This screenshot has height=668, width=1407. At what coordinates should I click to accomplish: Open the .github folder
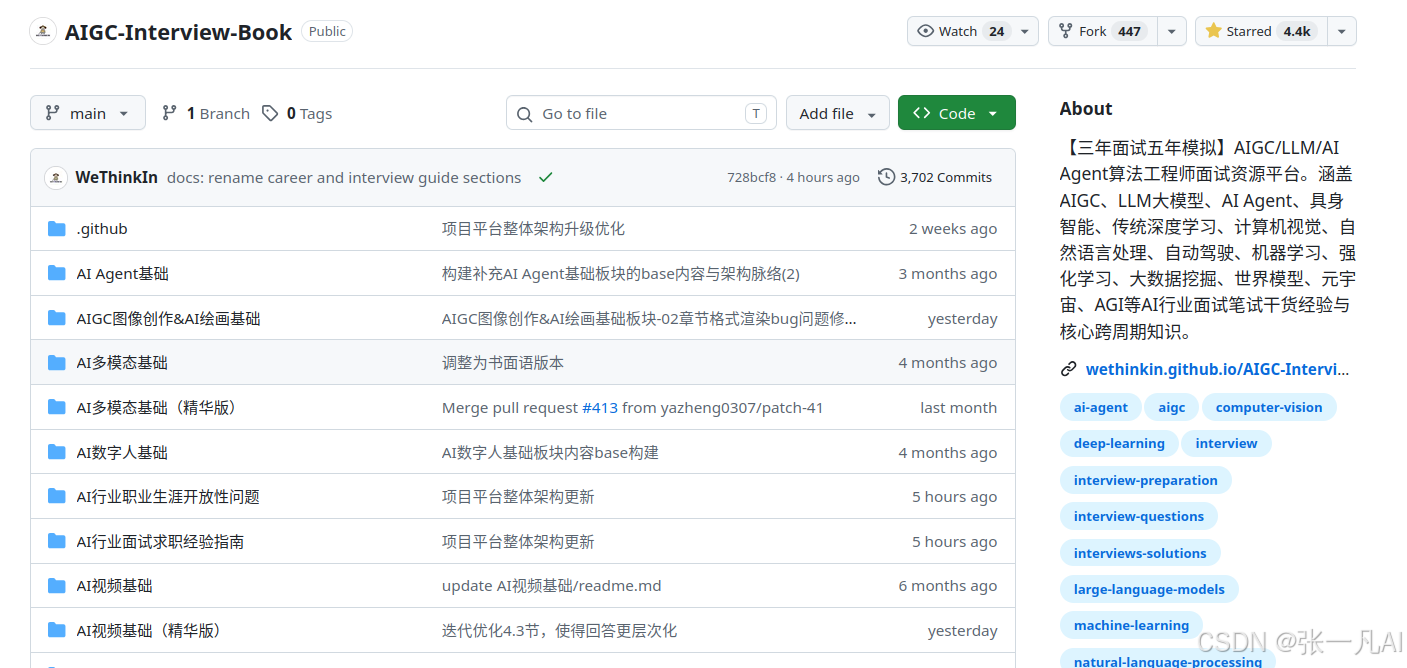(102, 229)
